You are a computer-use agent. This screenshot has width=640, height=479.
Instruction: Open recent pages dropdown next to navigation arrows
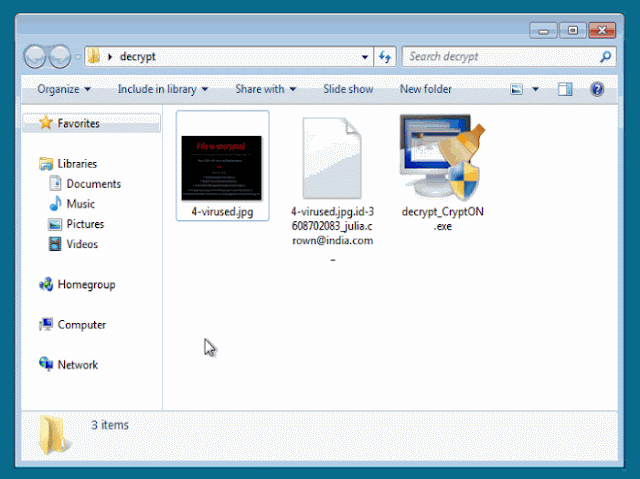click(78, 57)
